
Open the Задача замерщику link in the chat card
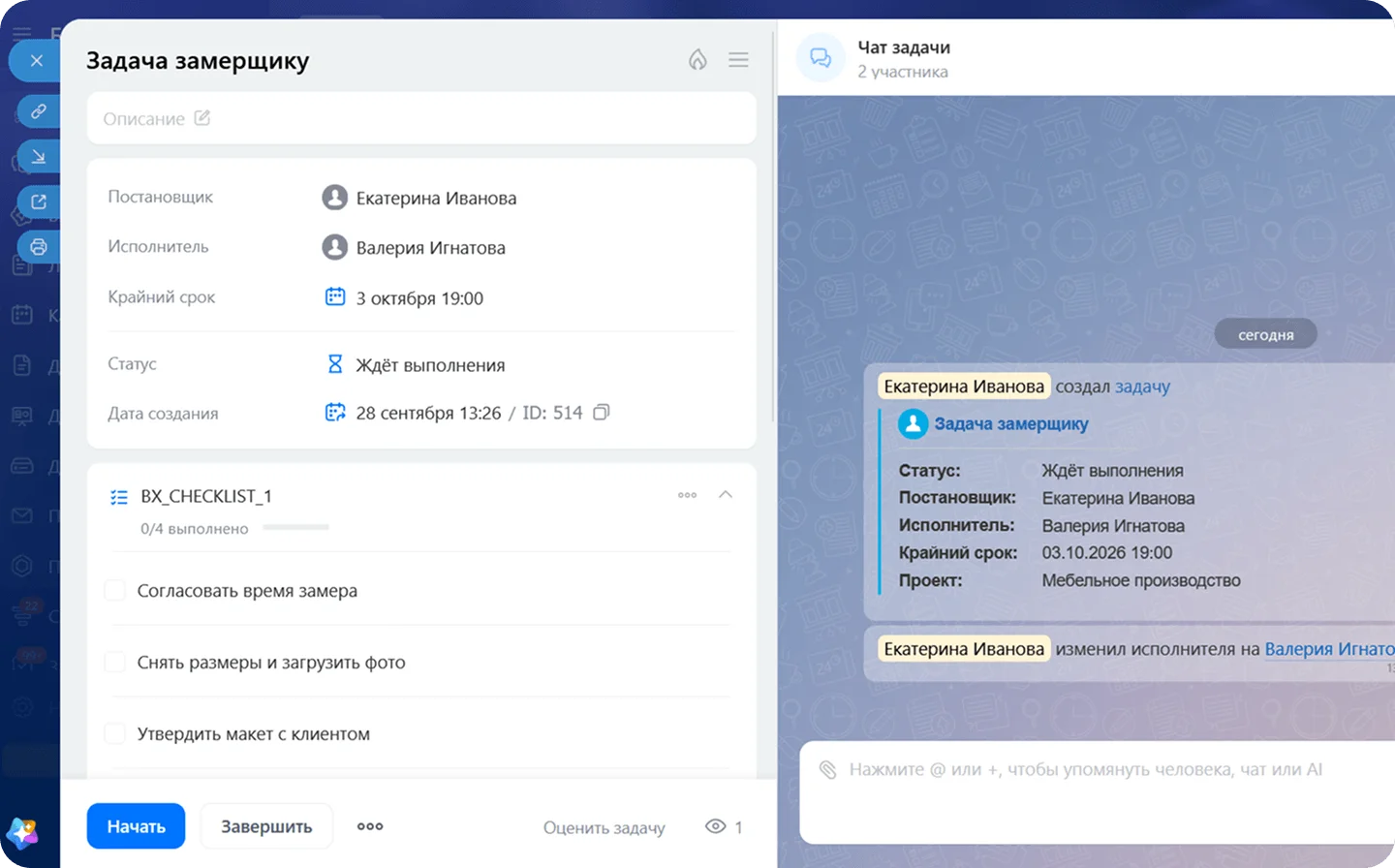pos(1011,423)
